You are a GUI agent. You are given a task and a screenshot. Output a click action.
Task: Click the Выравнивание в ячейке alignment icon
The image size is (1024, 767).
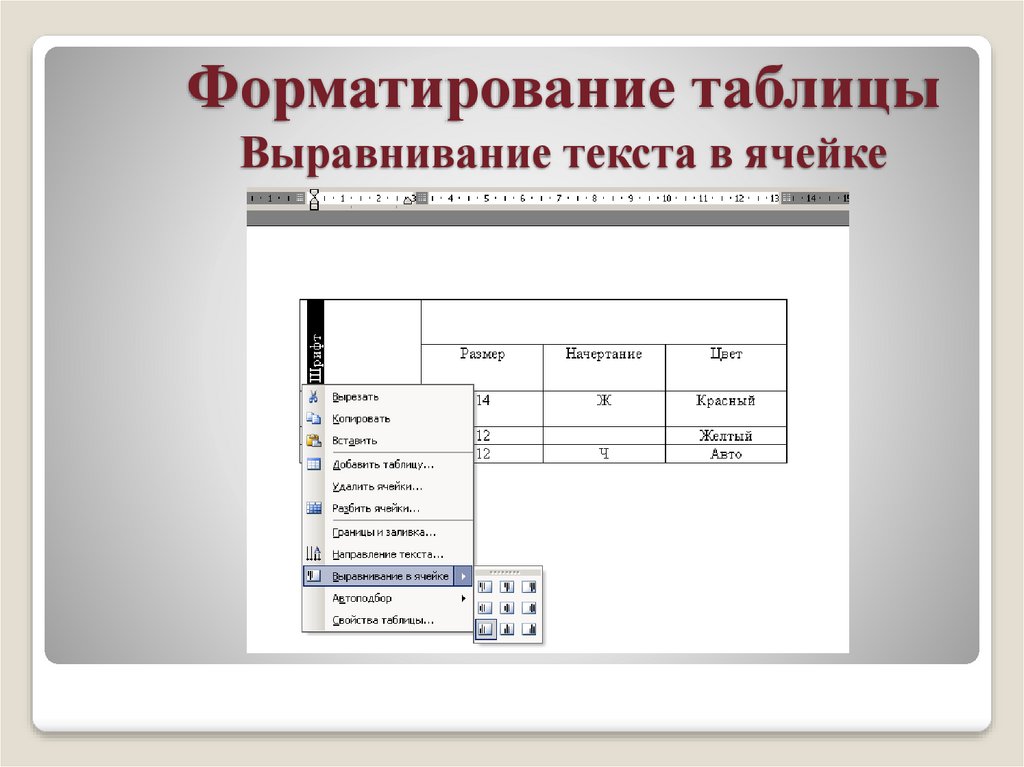click(314, 574)
